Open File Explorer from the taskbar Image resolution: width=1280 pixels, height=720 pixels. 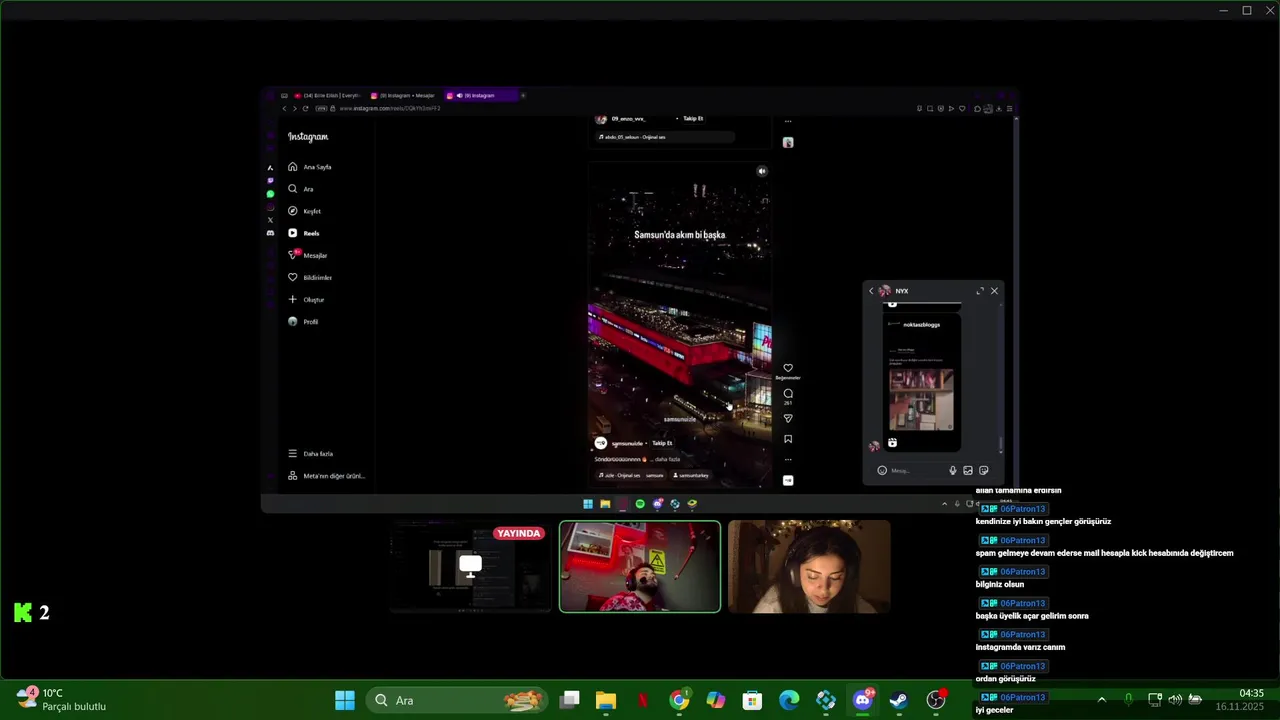click(606, 700)
